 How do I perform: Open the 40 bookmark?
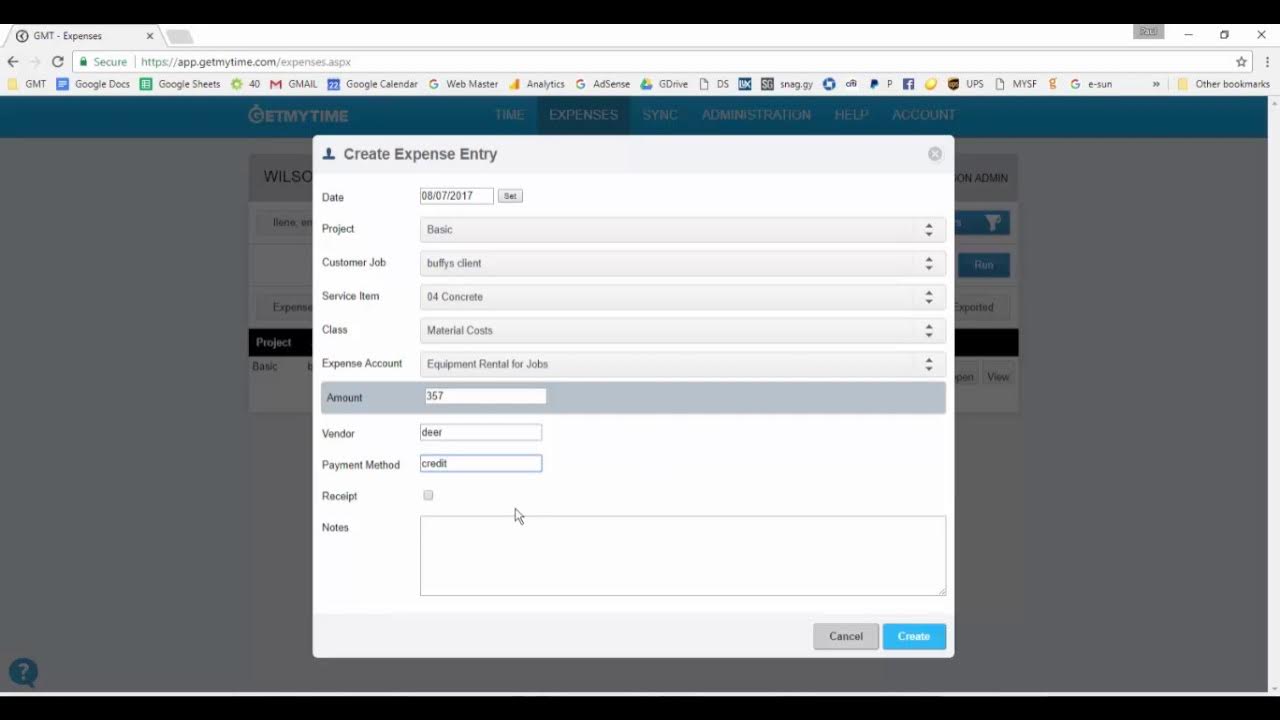pyautogui.click(x=246, y=84)
